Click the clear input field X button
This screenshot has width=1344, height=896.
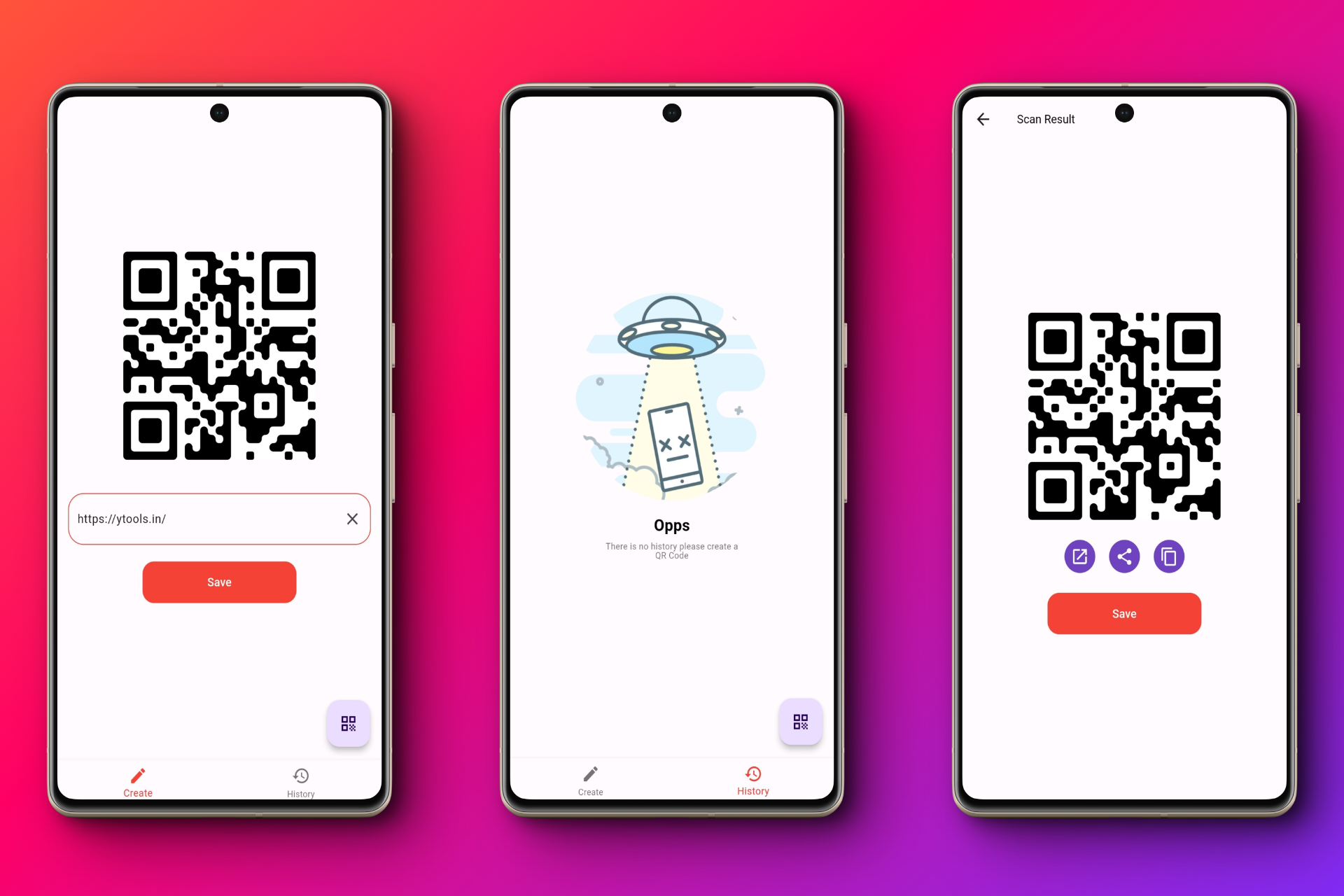(352, 519)
